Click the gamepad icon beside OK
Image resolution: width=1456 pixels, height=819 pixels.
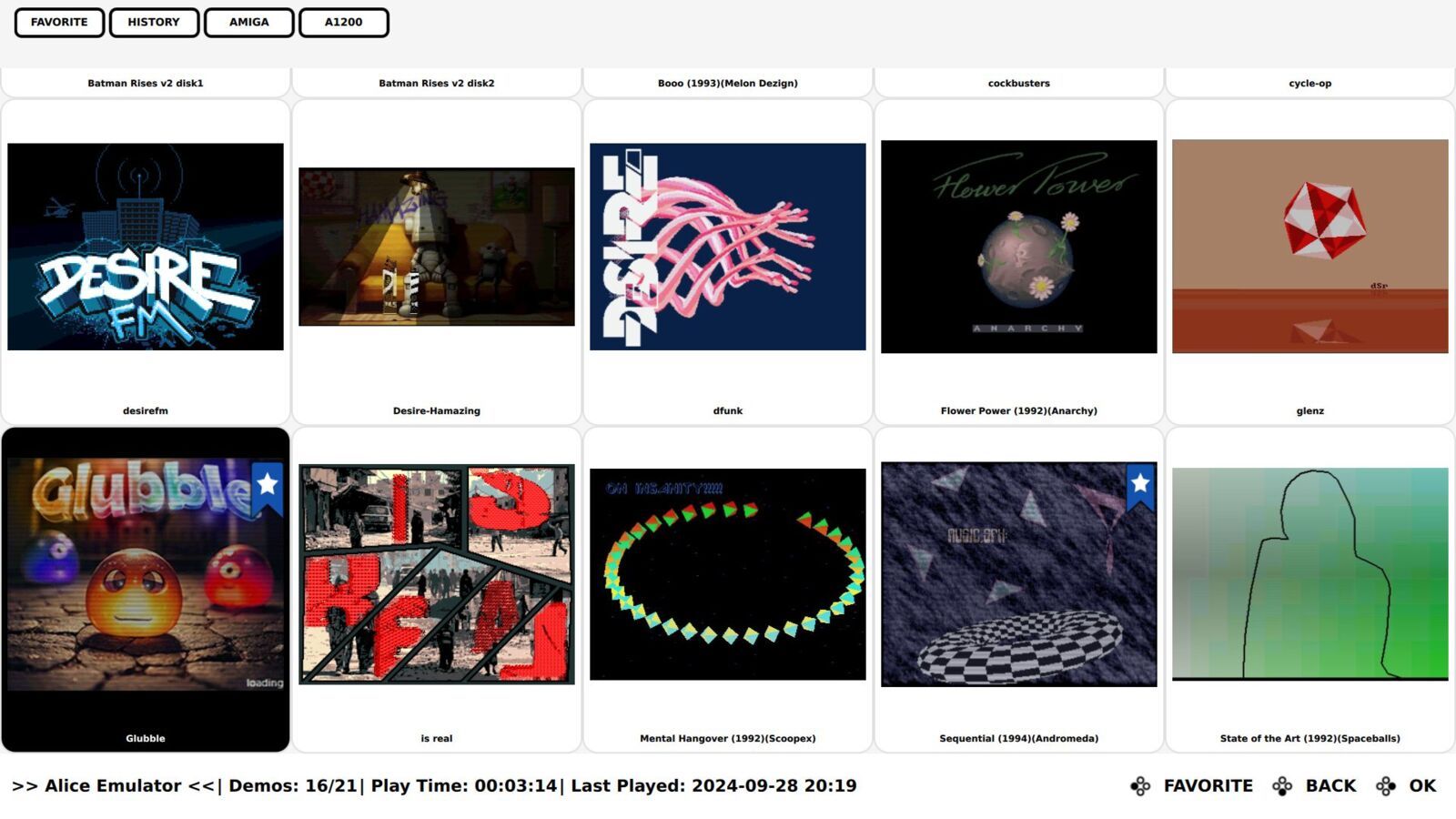coord(1386,786)
